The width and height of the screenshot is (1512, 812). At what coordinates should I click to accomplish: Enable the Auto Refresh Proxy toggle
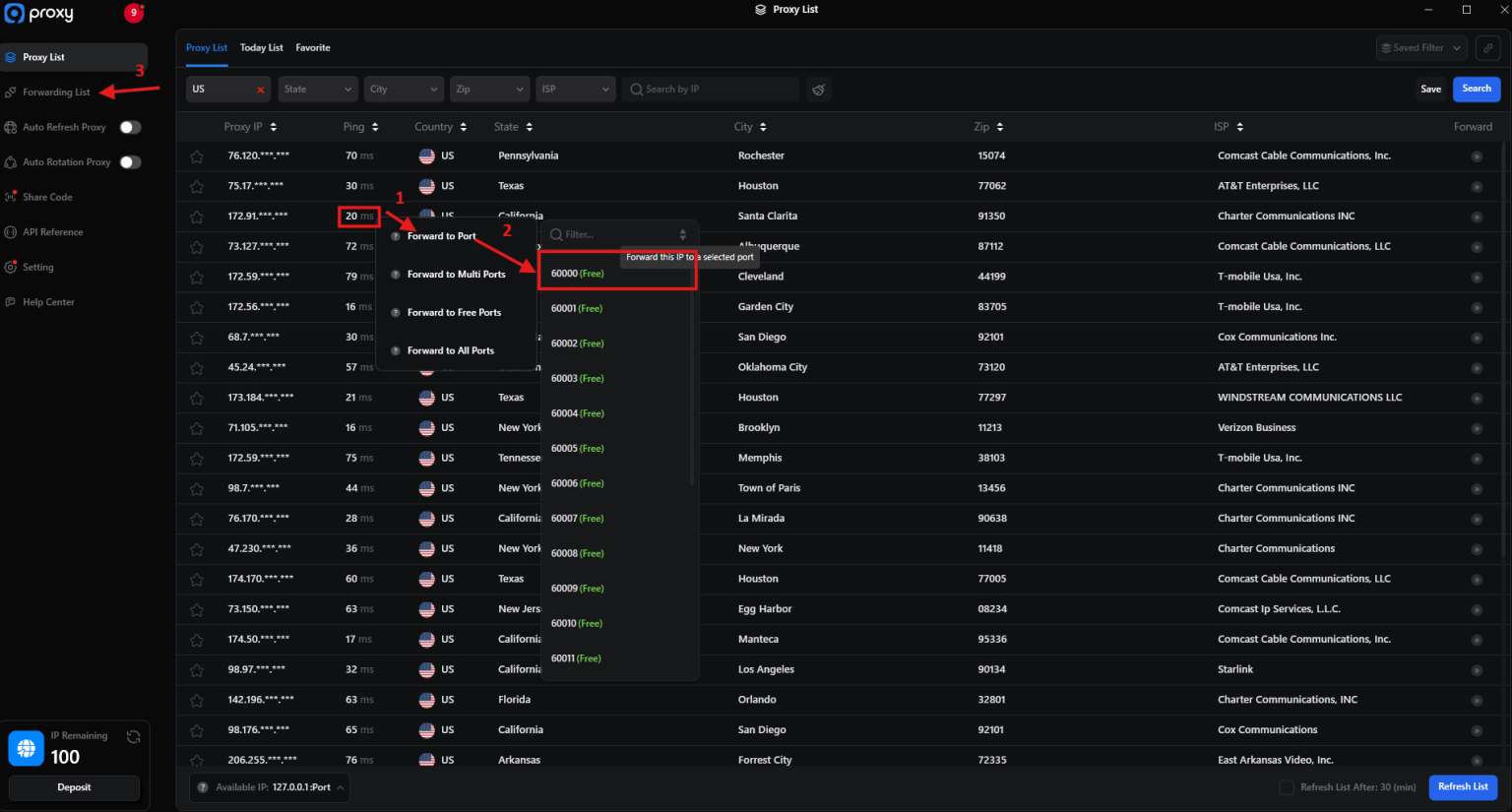pyautogui.click(x=129, y=127)
